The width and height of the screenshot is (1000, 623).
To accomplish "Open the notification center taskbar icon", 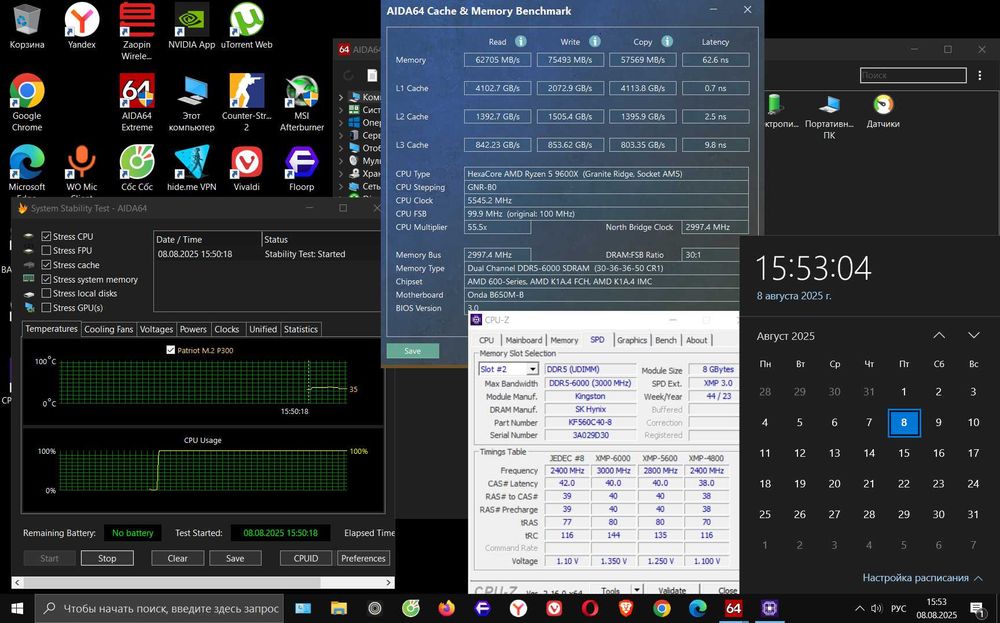I will (x=977, y=608).
